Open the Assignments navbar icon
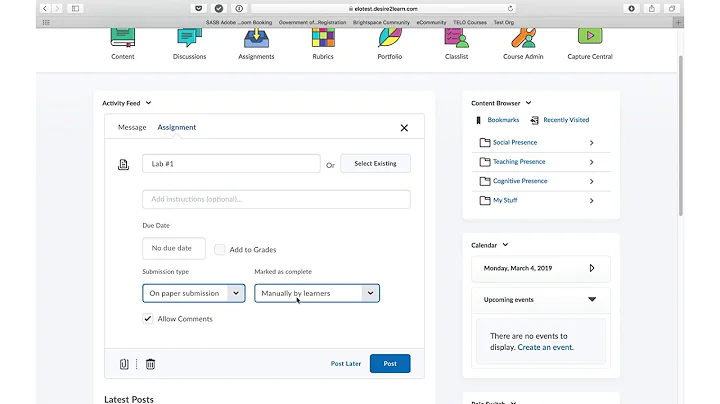The image size is (720, 404). pos(256,38)
